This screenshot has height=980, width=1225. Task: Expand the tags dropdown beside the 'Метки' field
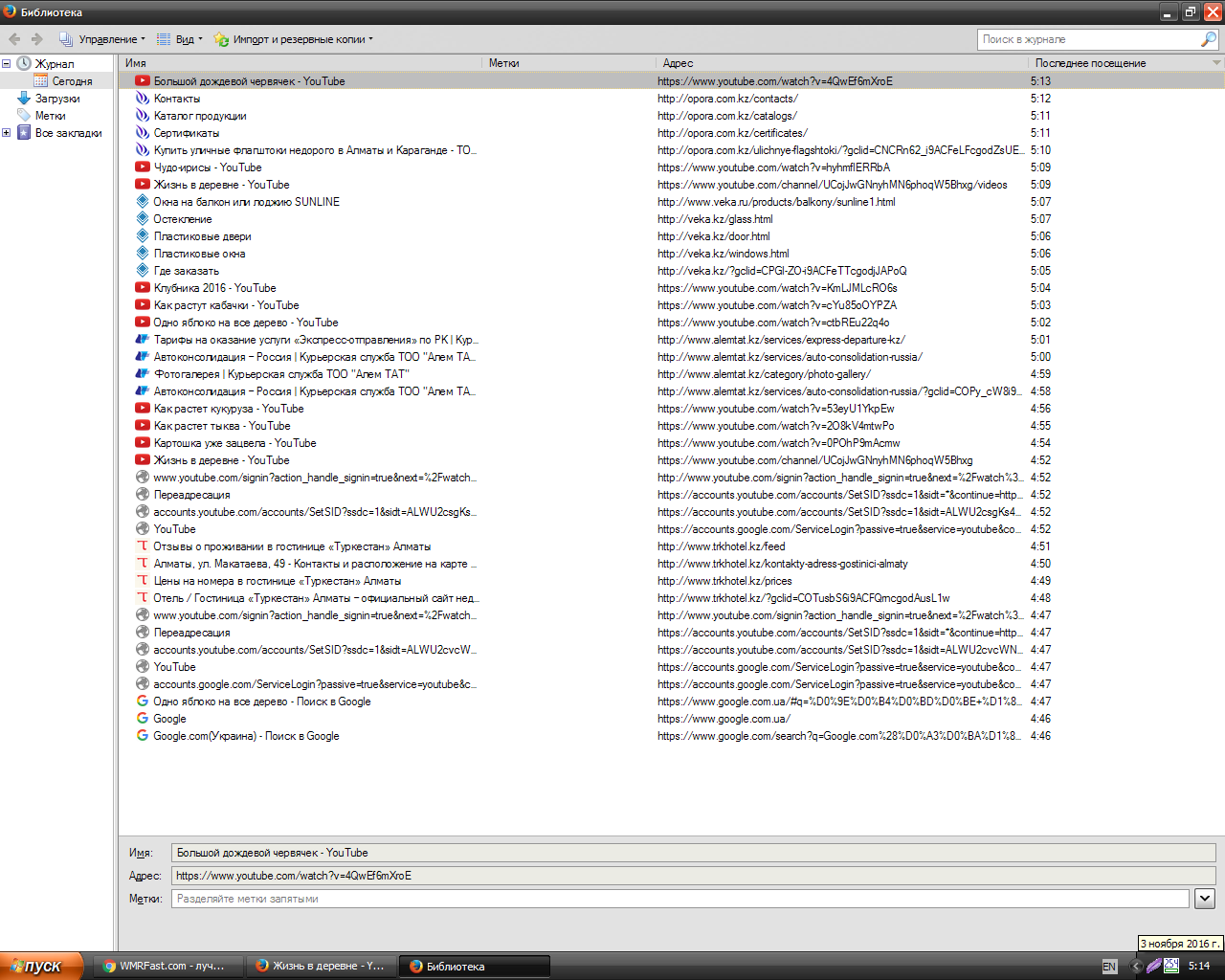[x=1205, y=899]
